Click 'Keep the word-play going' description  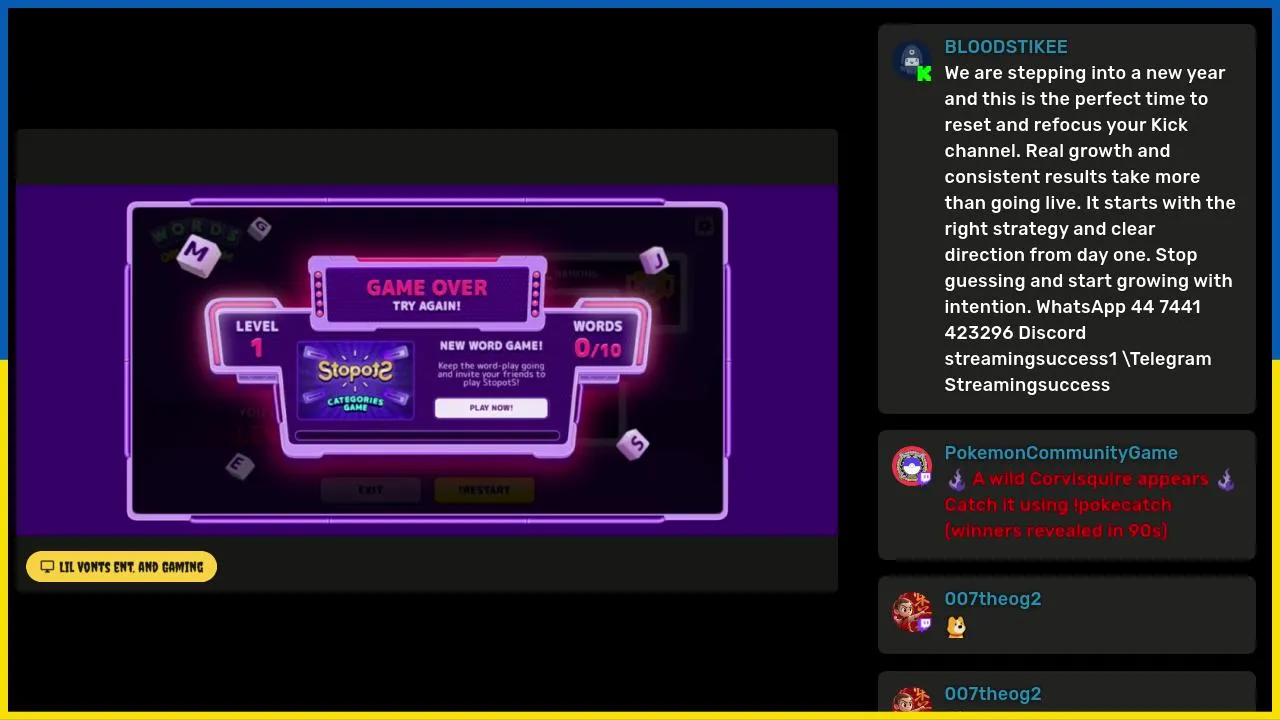coord(491,374)
